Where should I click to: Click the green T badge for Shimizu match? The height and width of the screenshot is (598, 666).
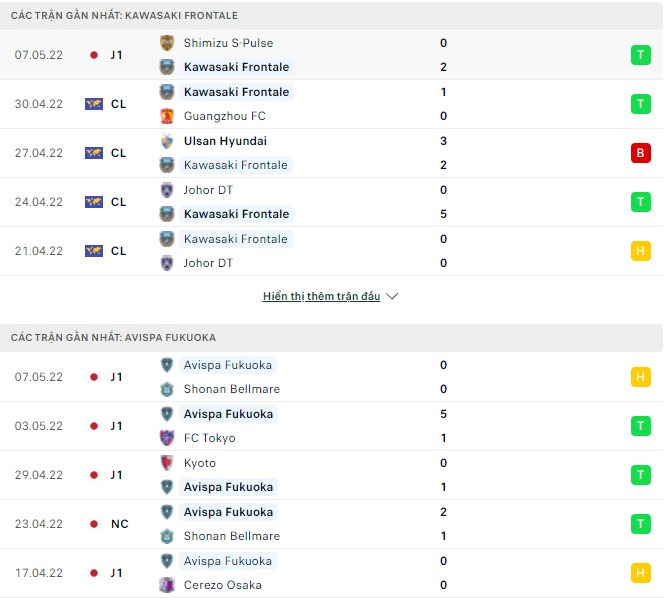click(640, 55)
